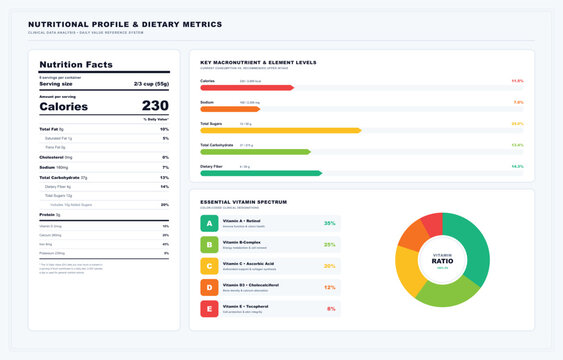This screenshot has width=563, height=360.
Task: Select the red Calories progress bar
Action: (247, 88)
